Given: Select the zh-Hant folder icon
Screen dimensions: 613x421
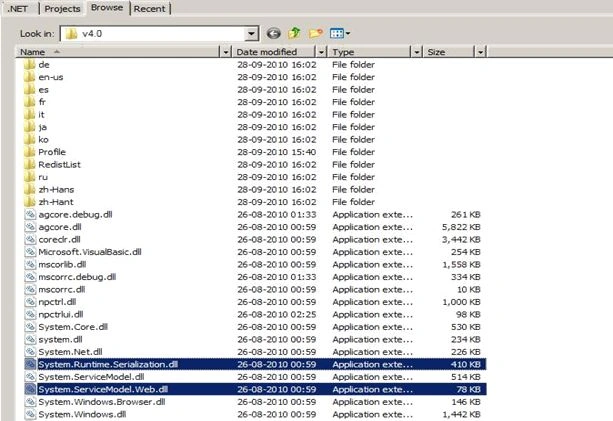Looking at the screenshot, I should point(30,202).
